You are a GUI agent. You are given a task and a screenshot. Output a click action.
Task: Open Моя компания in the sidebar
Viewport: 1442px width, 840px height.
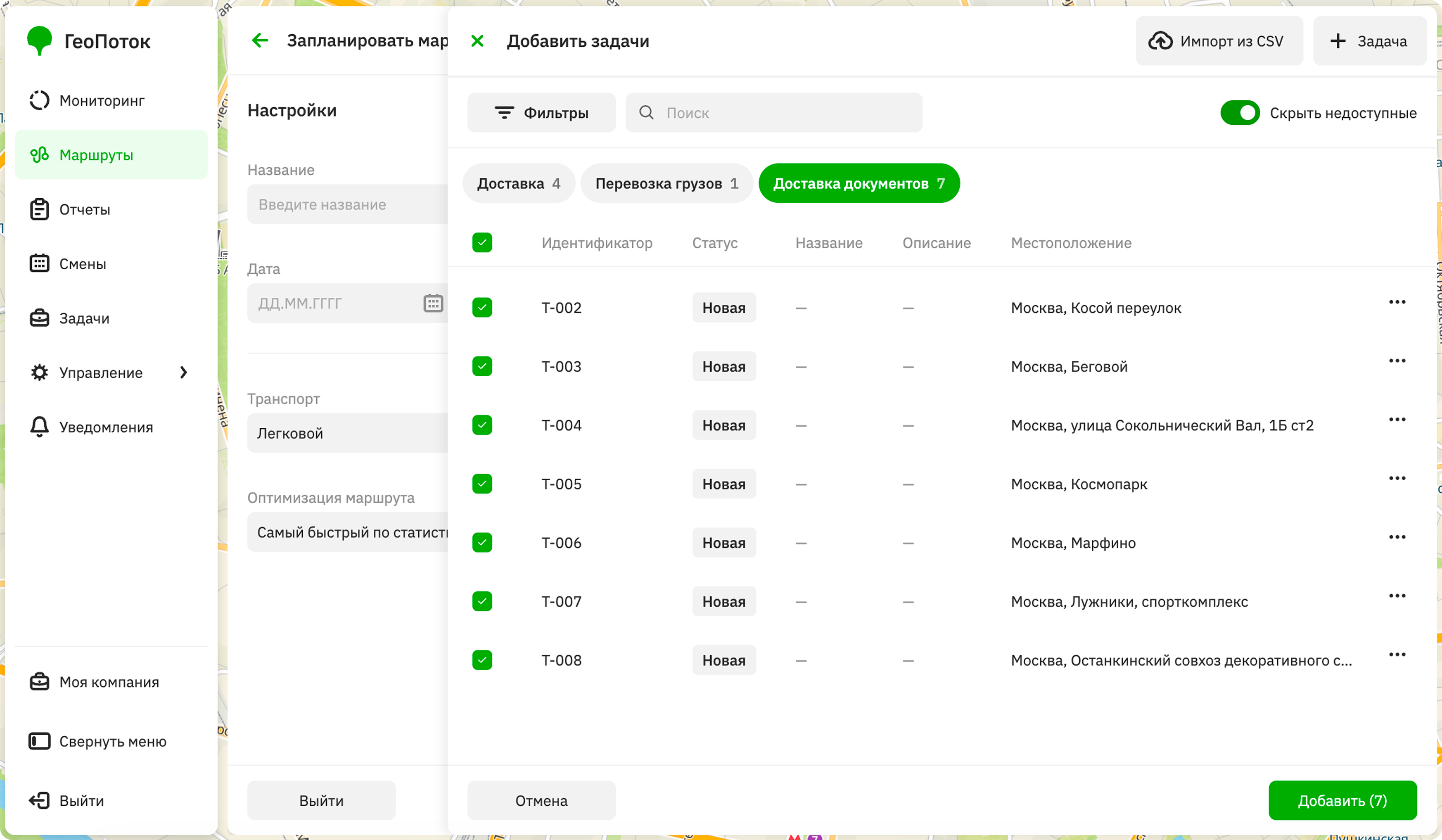(111, 682)
